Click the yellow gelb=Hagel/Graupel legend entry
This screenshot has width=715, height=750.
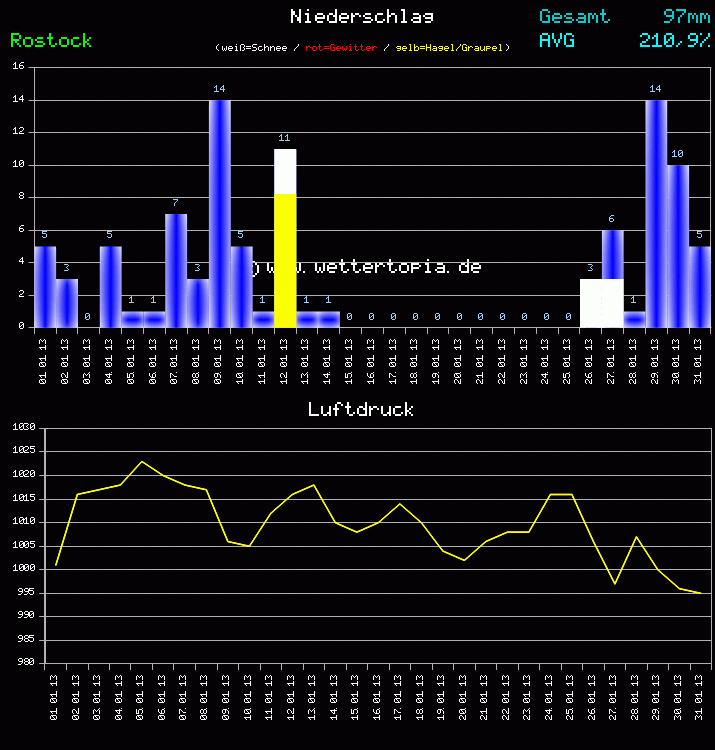450,48
